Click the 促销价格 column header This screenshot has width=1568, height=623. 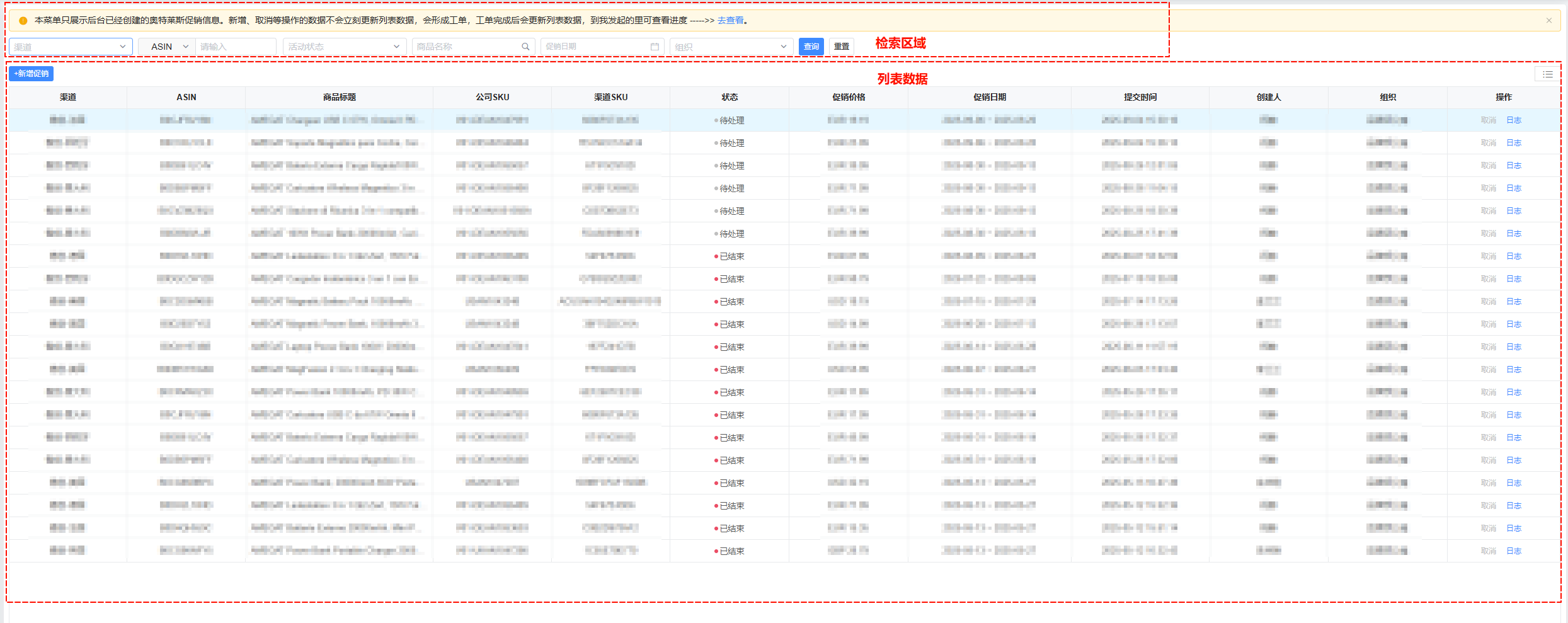[848, 97]
